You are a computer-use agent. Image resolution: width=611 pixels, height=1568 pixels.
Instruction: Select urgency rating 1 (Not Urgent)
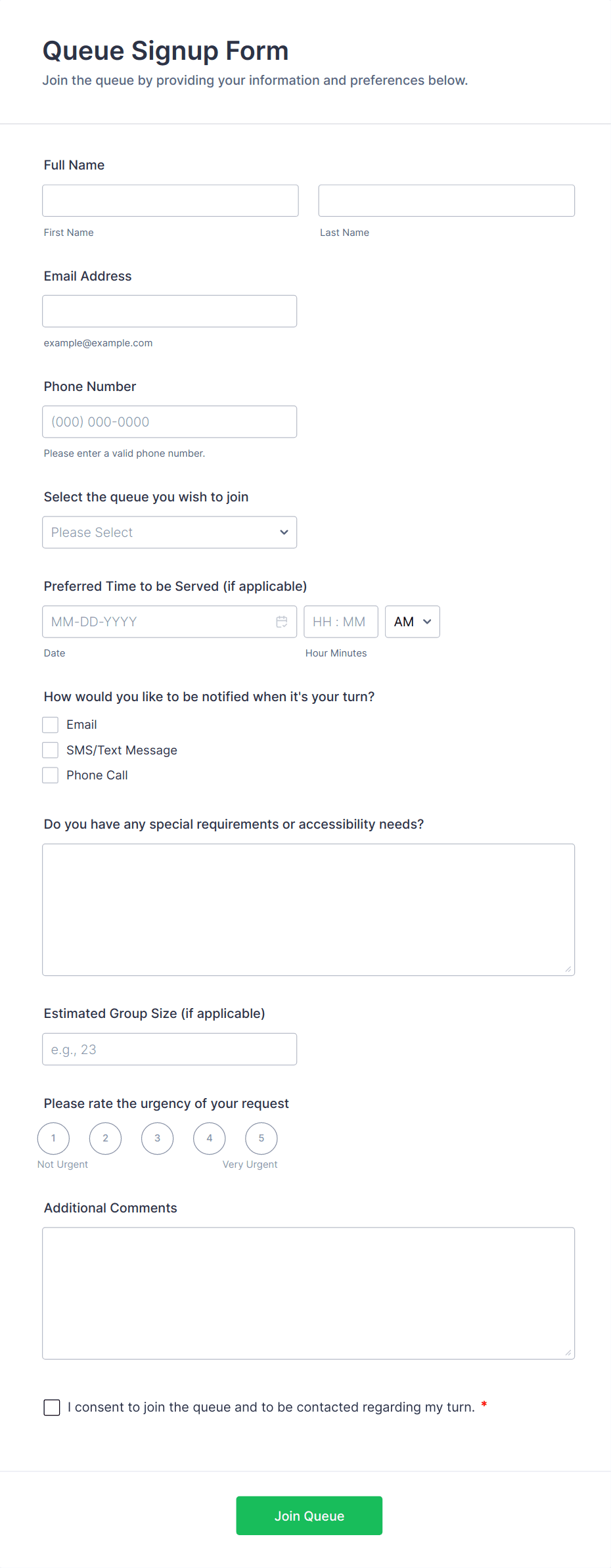pyautogui.click(x=53, y=1138)
